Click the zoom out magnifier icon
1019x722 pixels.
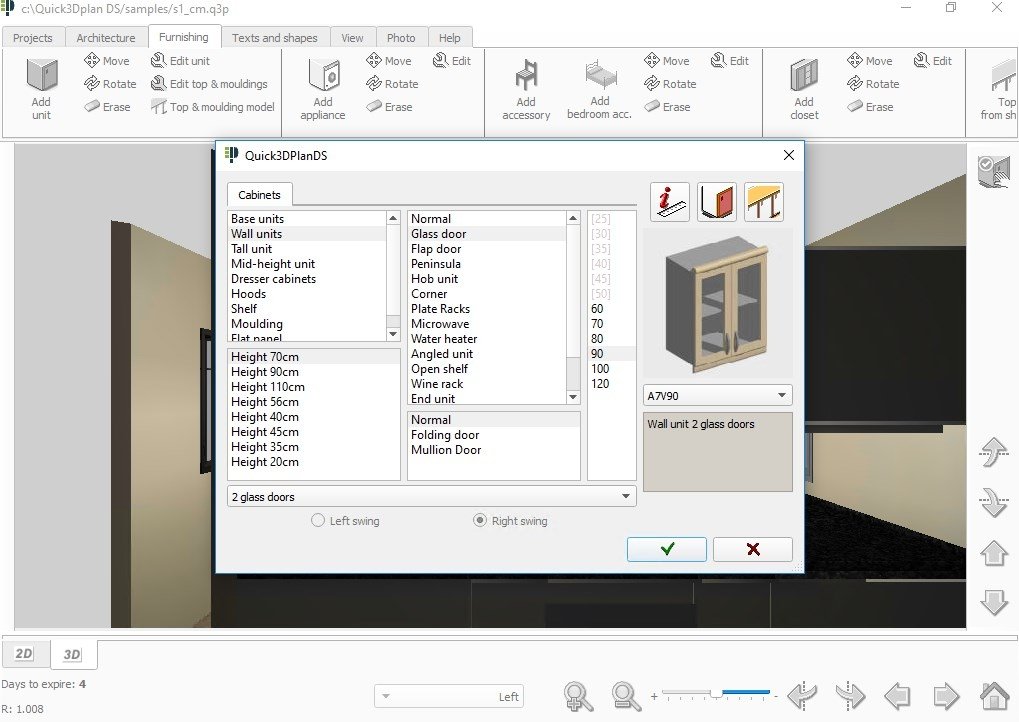pos(626,697)
